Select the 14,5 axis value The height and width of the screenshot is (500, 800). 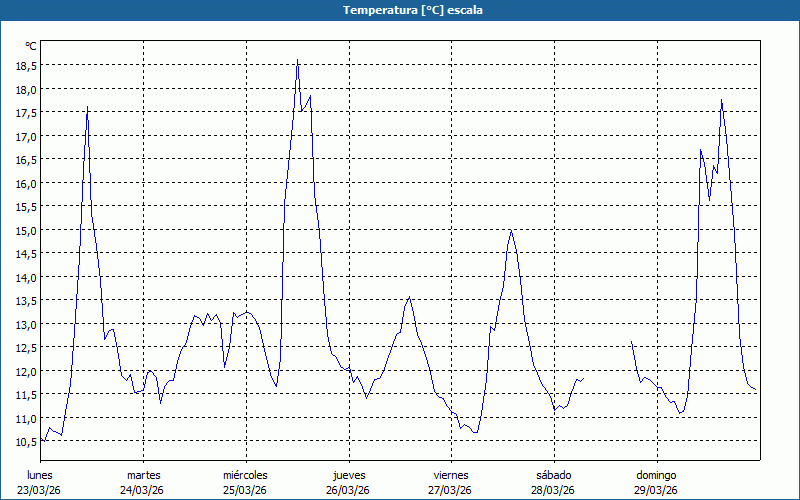coord(26,254)
